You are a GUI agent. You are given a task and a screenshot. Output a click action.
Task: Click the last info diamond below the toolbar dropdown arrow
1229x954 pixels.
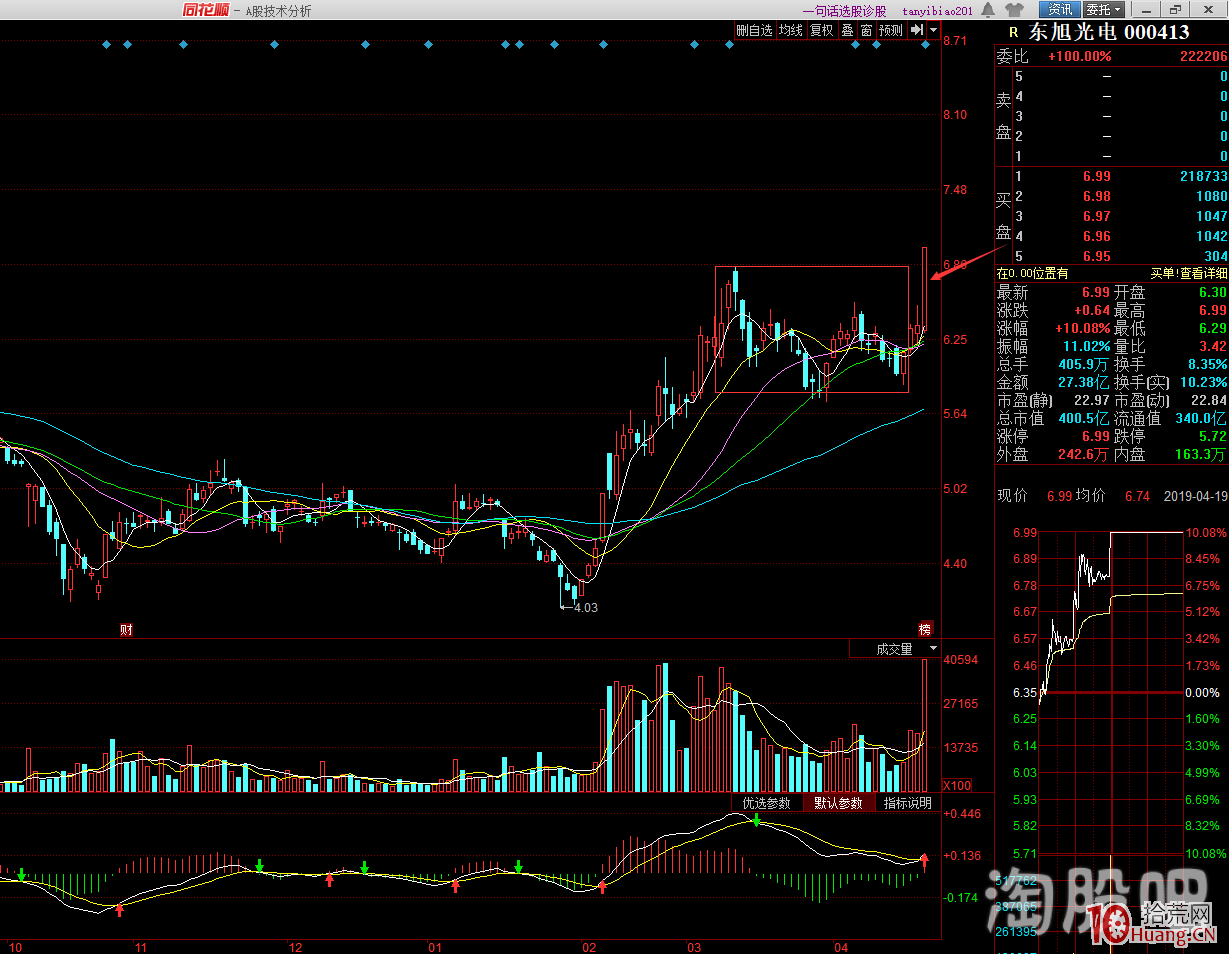coord(926,44)
